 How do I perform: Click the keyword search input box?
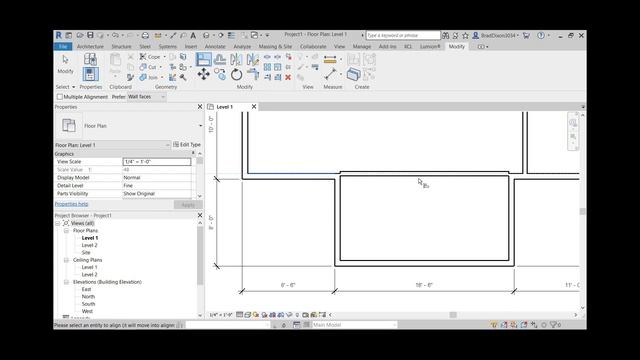click(x=403, y=36)
